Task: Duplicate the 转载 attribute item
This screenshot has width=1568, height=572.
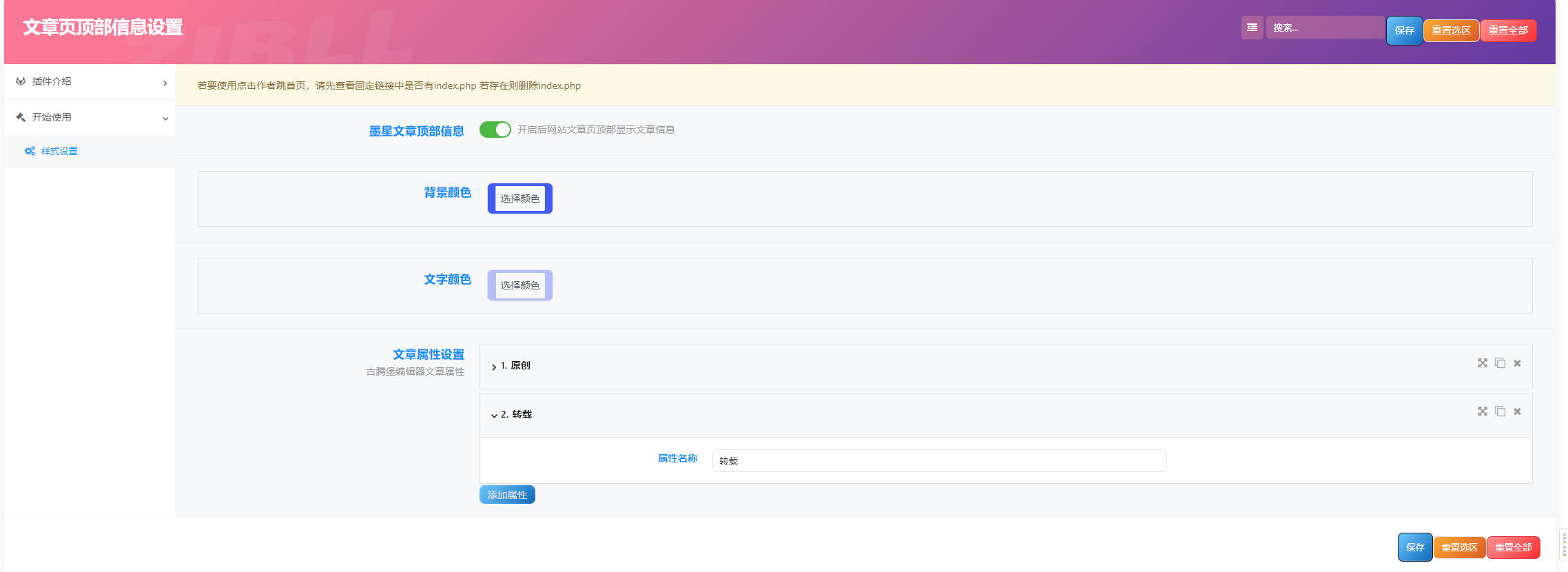Action: (x=1500, y=411)
